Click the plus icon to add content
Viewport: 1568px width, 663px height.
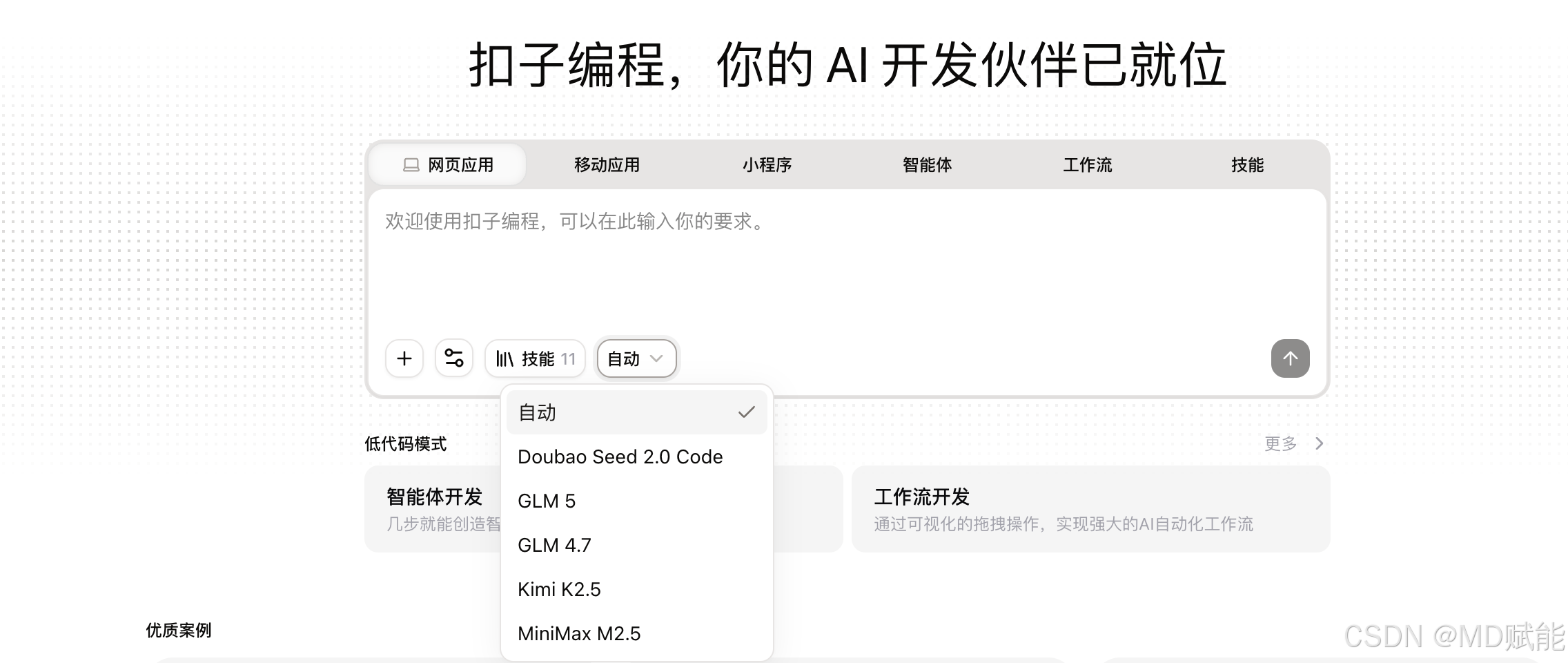404,358
